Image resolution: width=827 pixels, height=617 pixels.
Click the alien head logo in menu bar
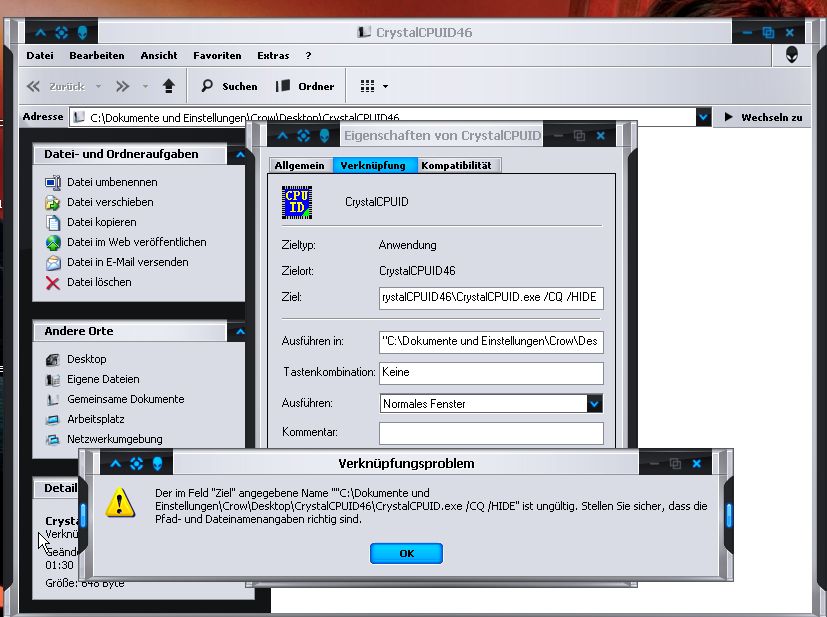[792, 54]
